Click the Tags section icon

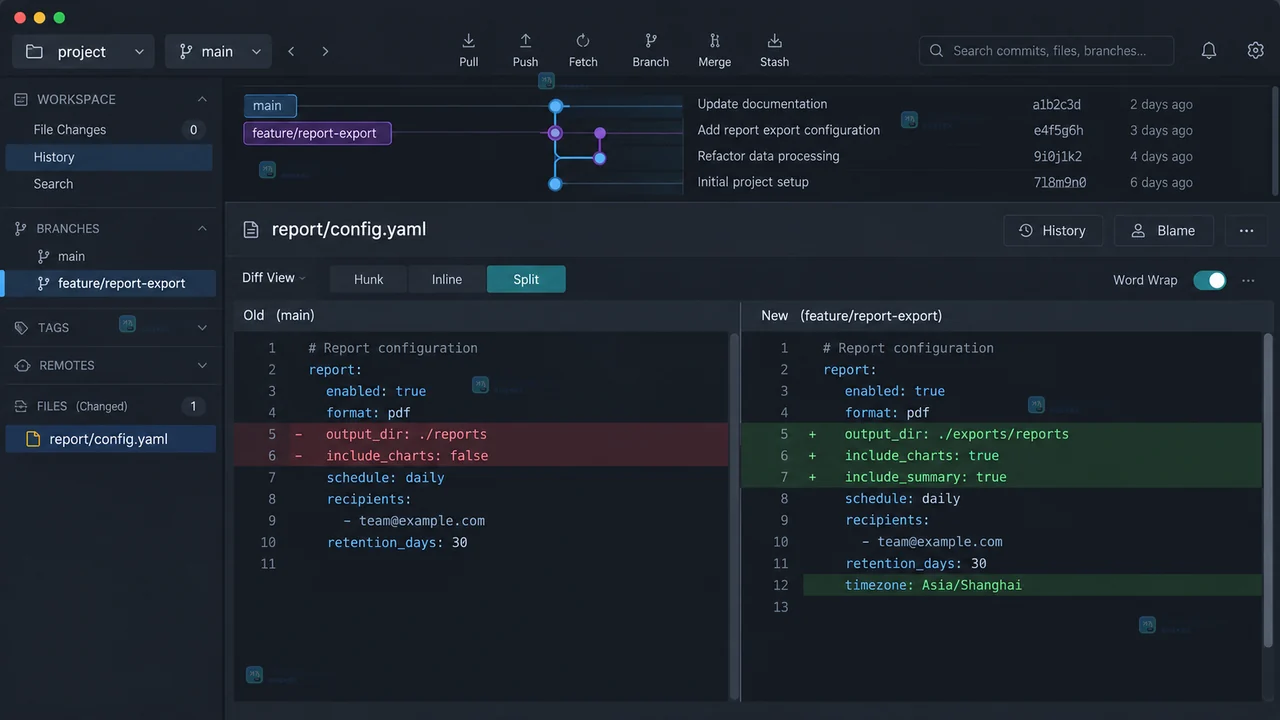[x=22, y=328]
